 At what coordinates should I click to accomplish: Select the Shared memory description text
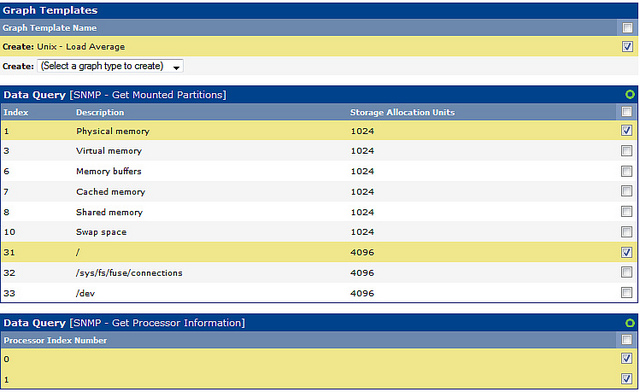[109, 212]
